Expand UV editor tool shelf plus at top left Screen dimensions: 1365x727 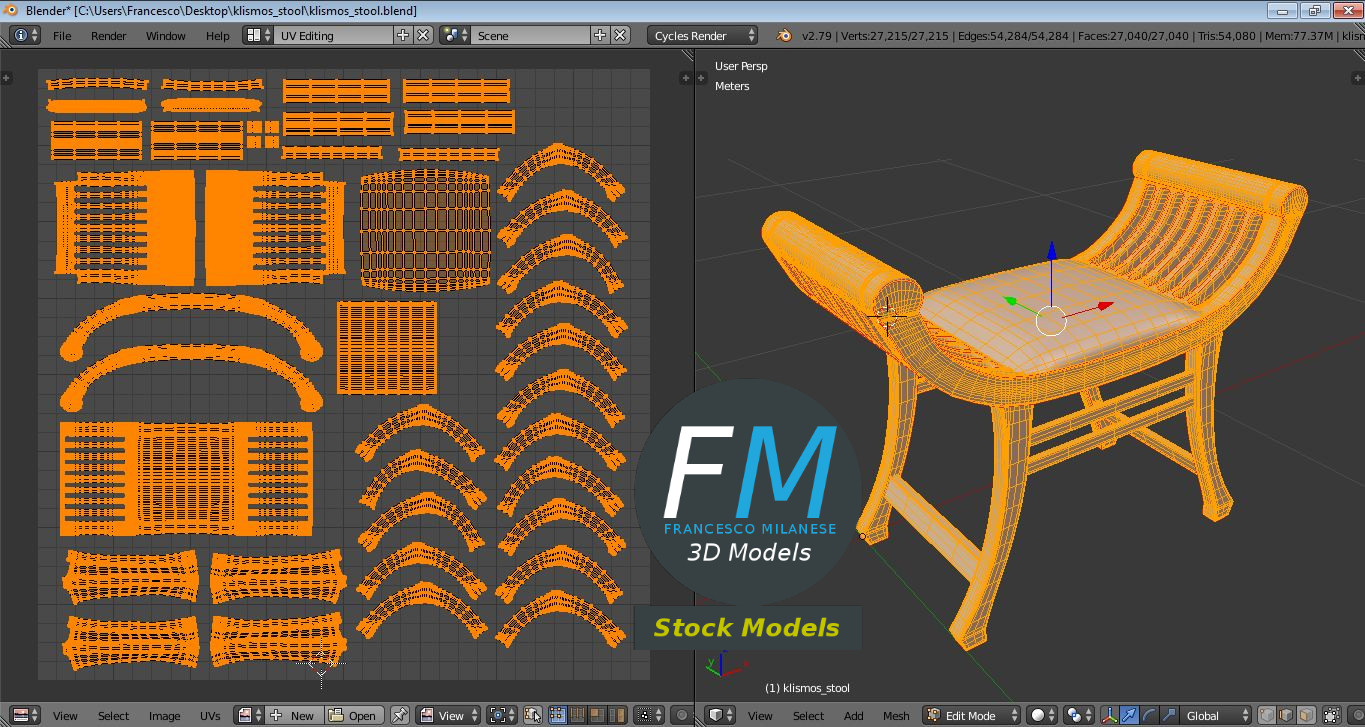coord(6,77)
